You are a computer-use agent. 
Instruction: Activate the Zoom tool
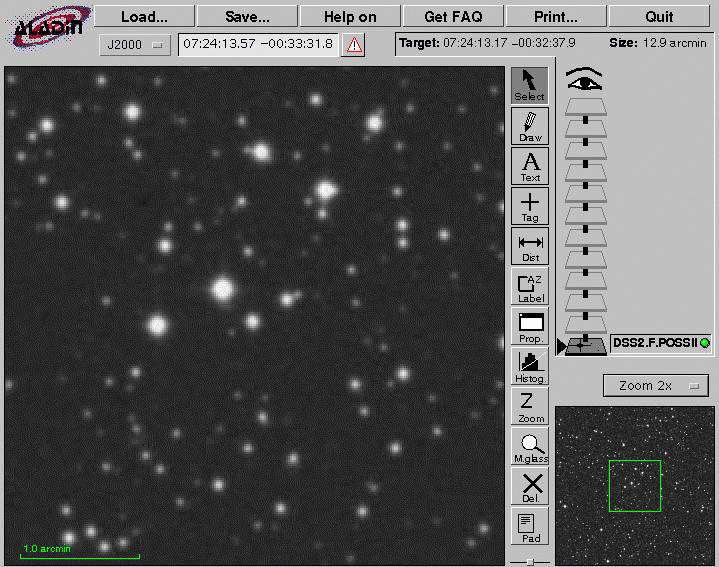(x=530, y=406)
